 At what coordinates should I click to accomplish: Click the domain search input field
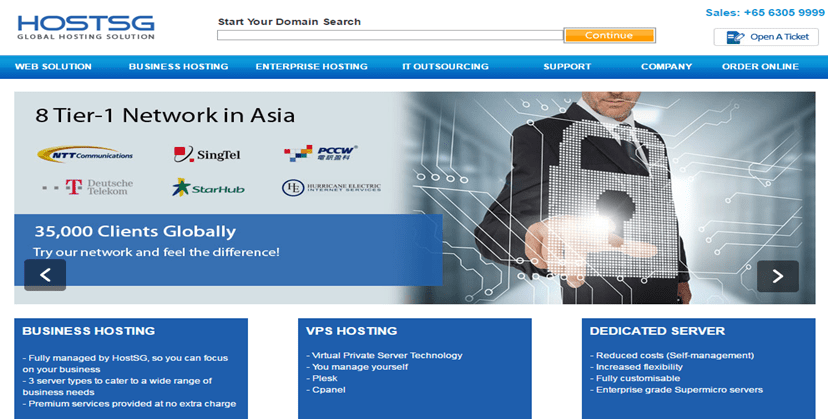pyautogui.click(x=390, y=35)
